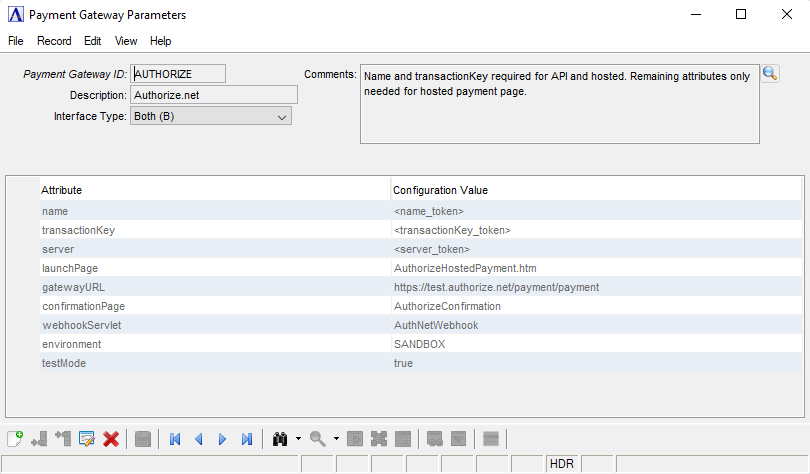Viewport: 810px width, 474px height.
Task: Click the Configuration Value column header
Action: (x=596, y=190)
